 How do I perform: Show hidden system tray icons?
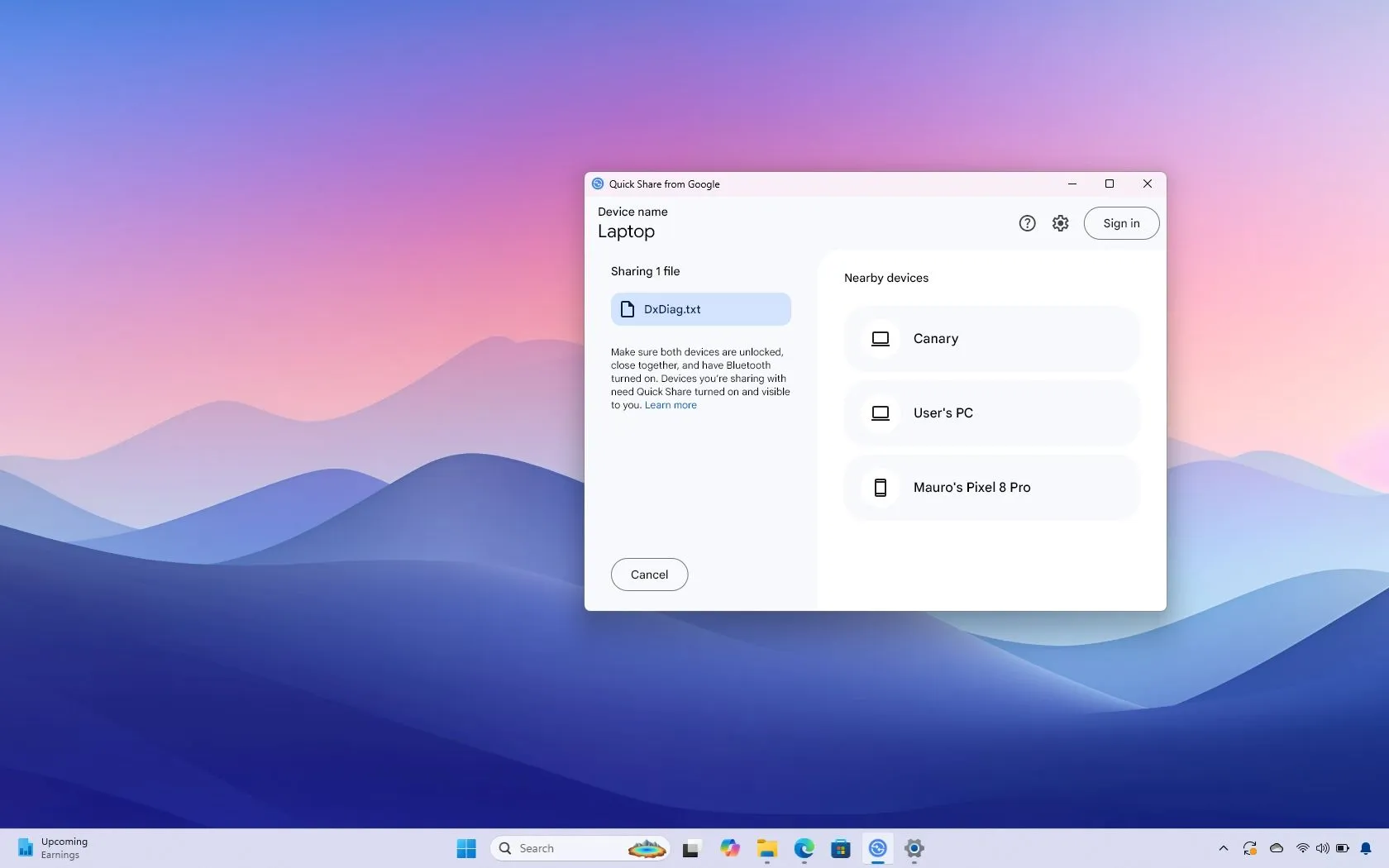pyautogui.click(x=1224, y=848)
